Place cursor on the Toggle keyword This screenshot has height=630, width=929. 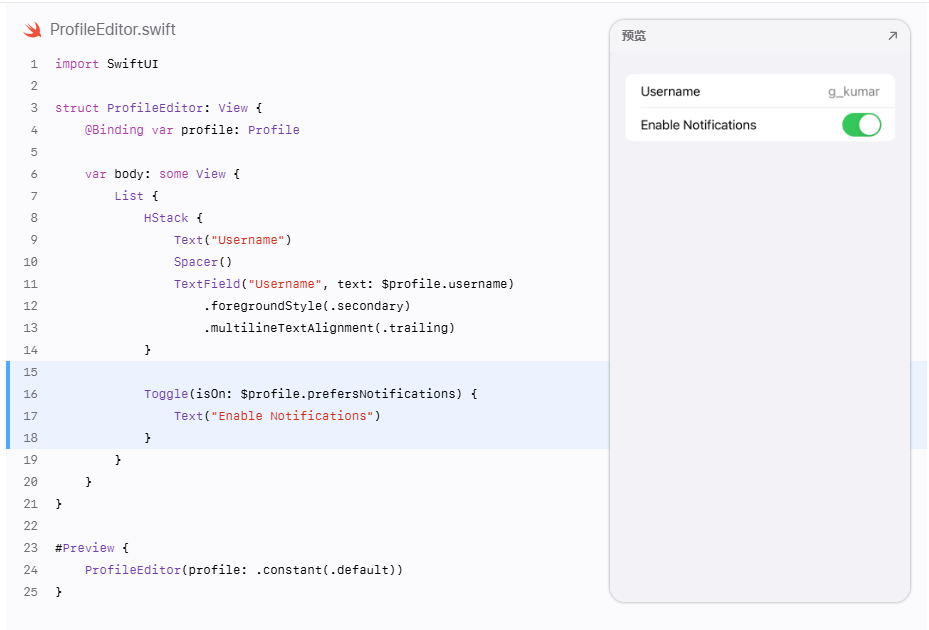tap(166, 394)
